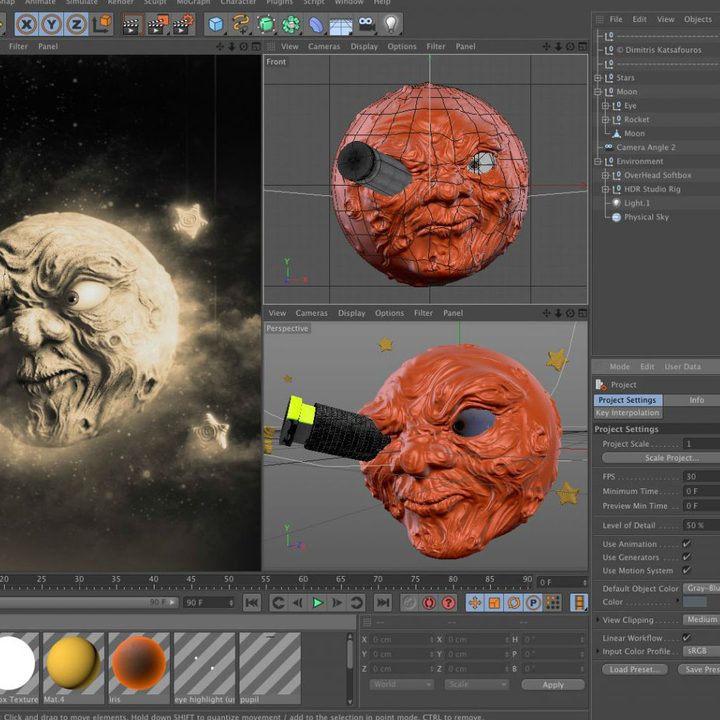Click the Render View clapperboard icon
Viewport: 720px width, 720px height.
point(131,24)
